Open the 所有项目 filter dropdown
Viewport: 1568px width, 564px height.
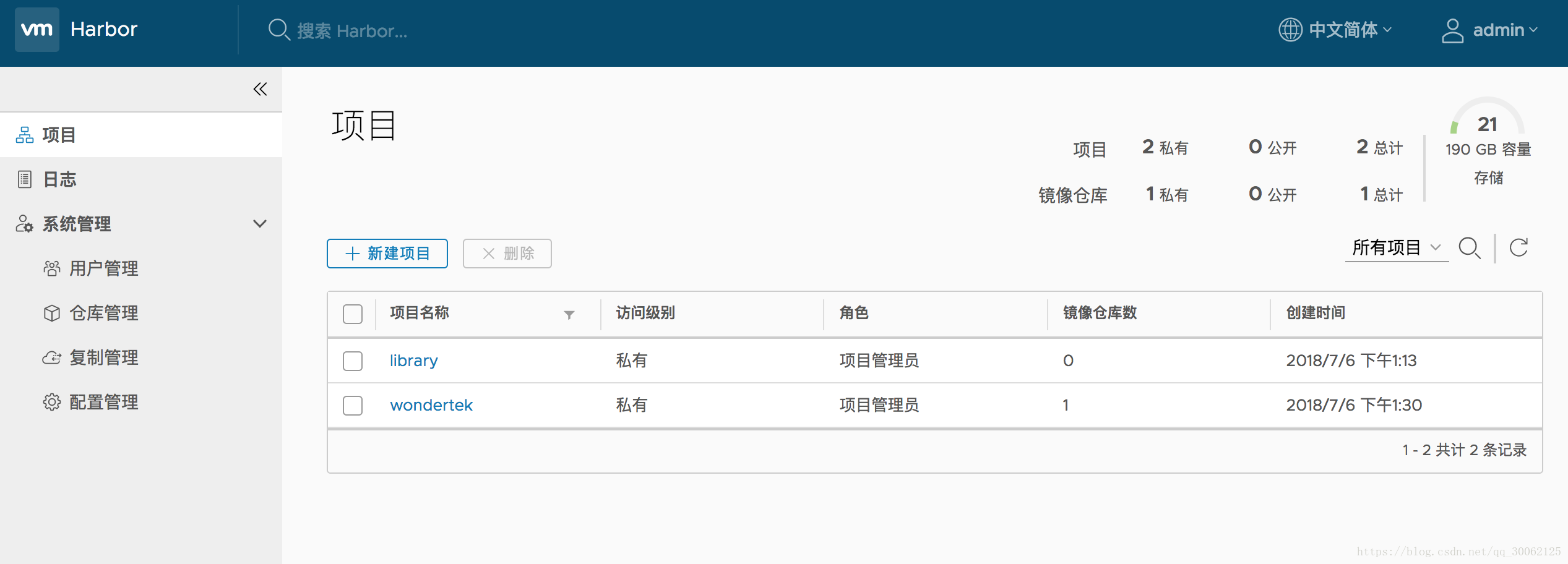click(x=1397, y=248)
